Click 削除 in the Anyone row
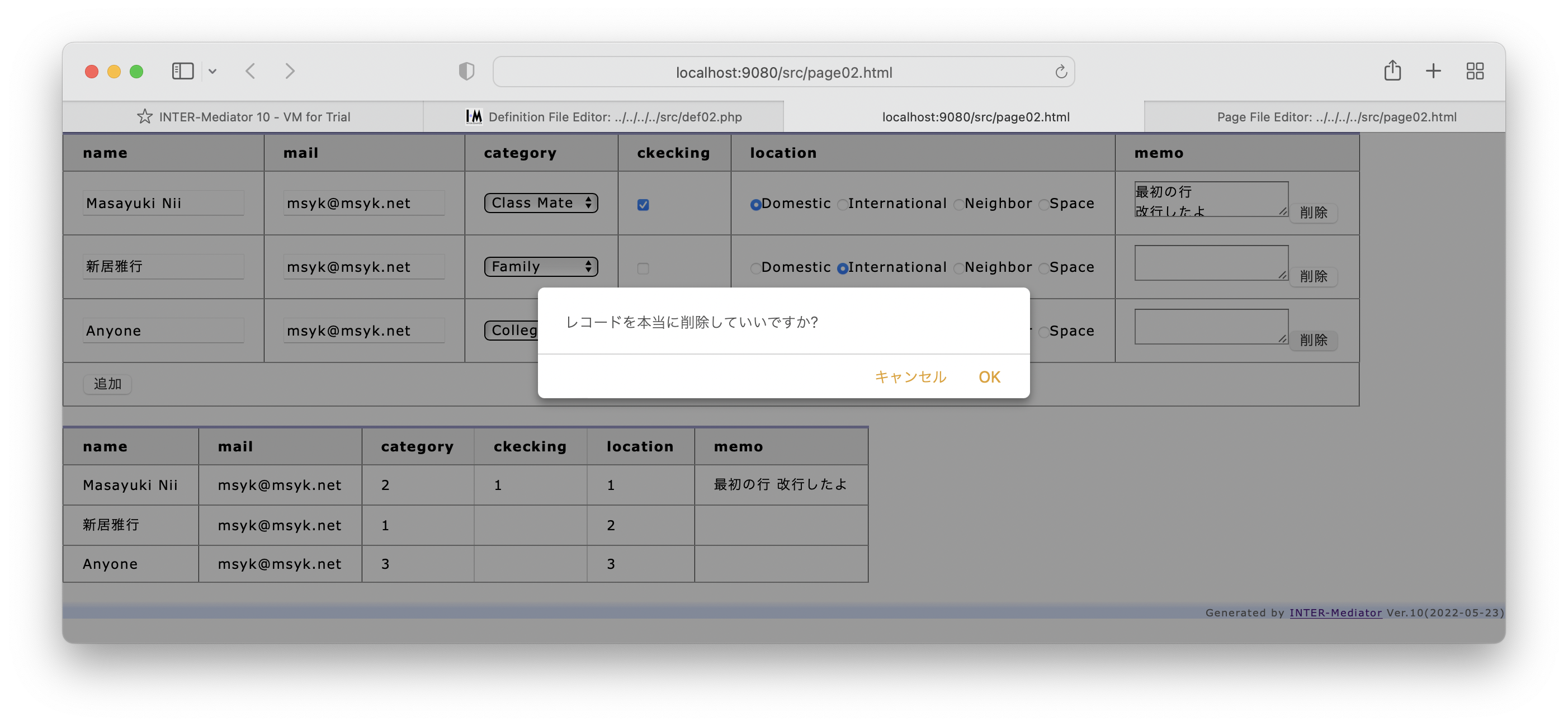 1313,340
